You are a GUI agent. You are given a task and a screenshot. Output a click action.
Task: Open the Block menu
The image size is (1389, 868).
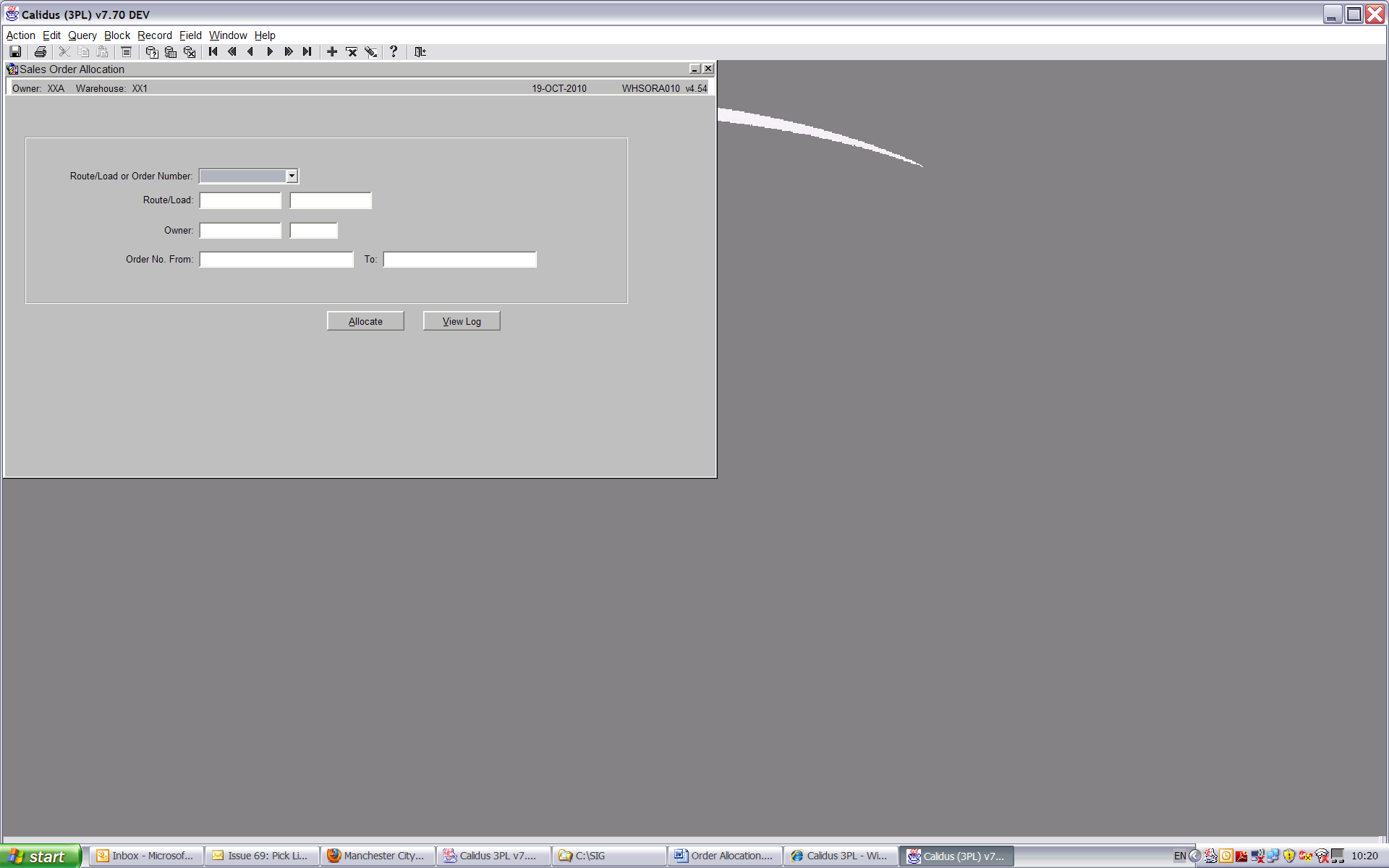[116, 35]
